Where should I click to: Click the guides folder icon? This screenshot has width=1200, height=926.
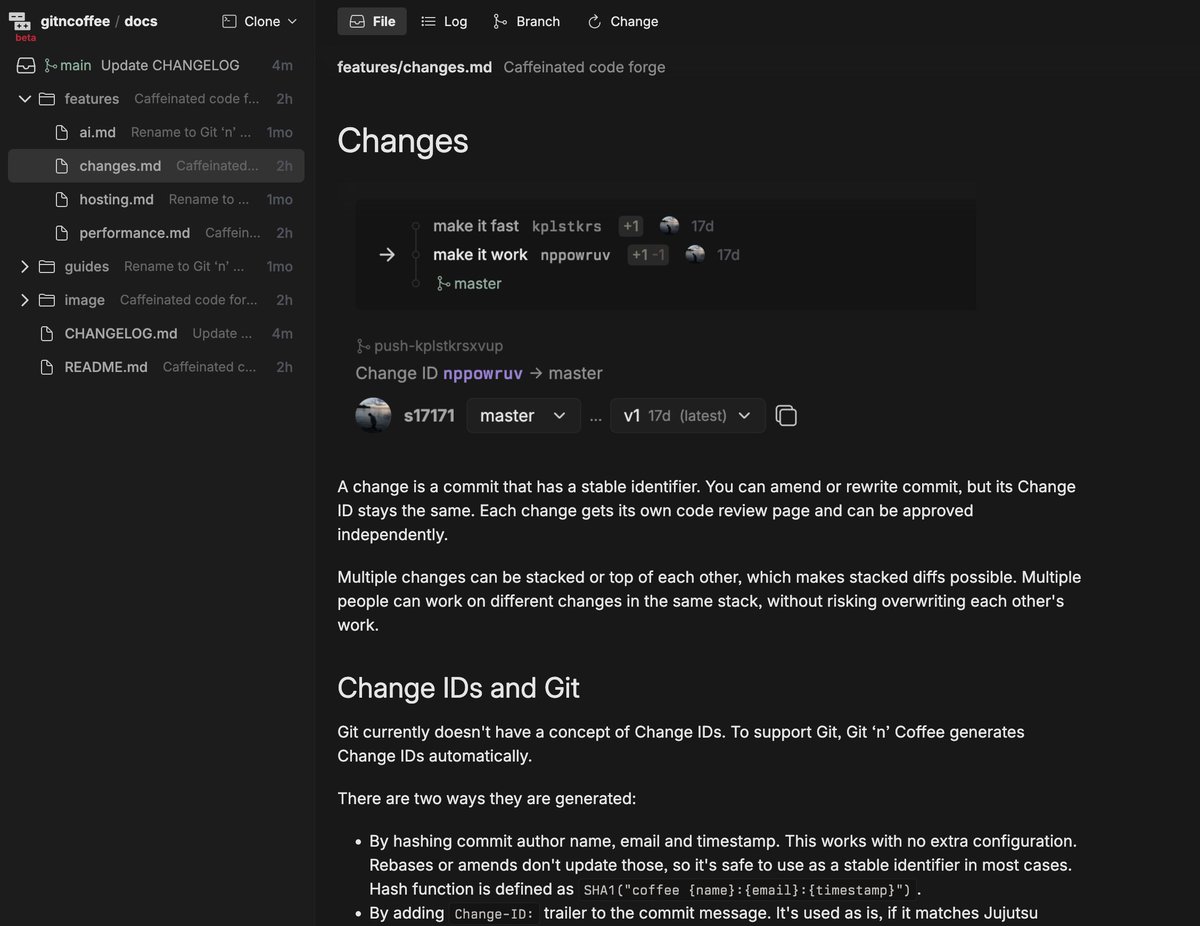47,266
